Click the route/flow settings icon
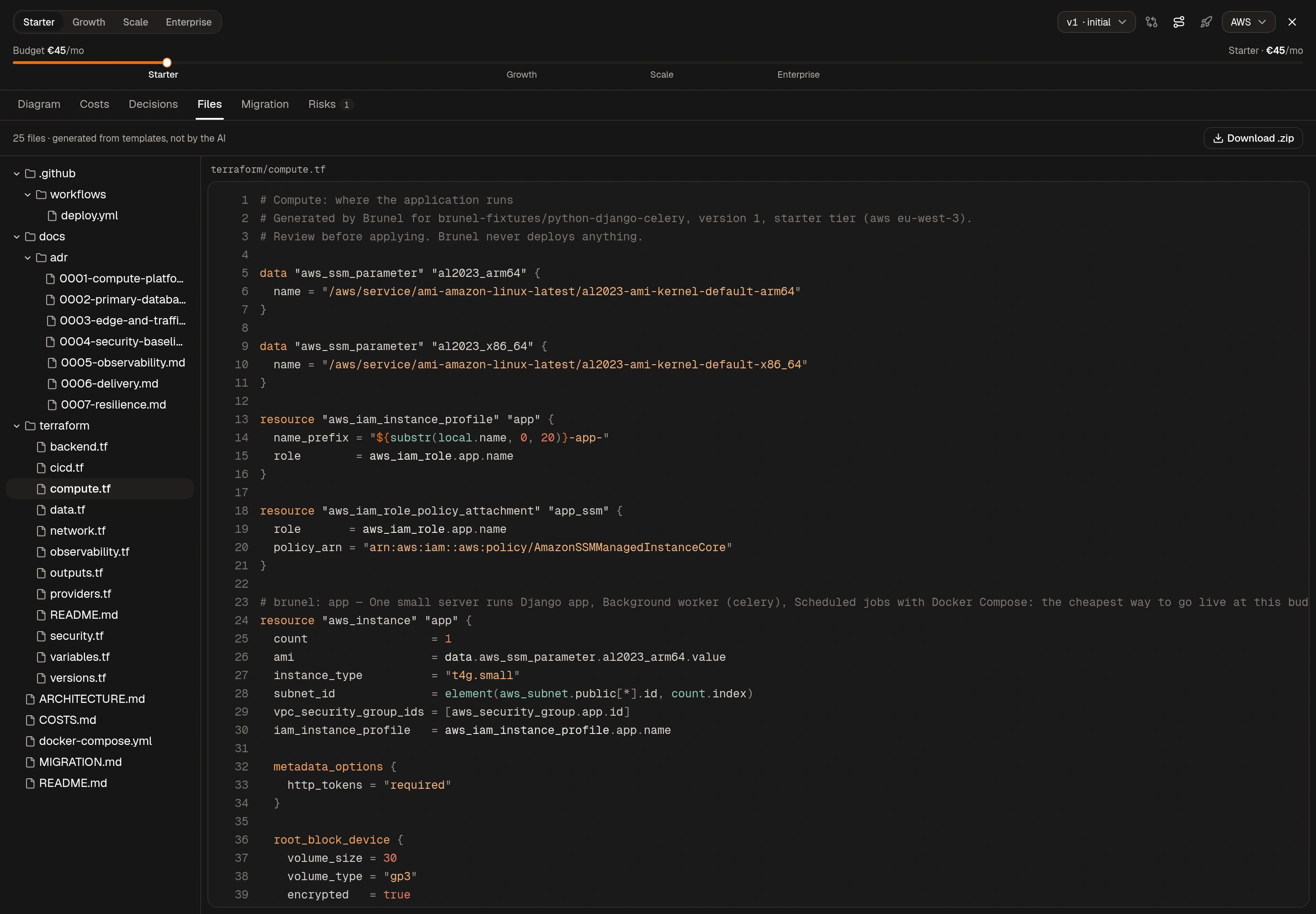 [x=1178, y=22]
